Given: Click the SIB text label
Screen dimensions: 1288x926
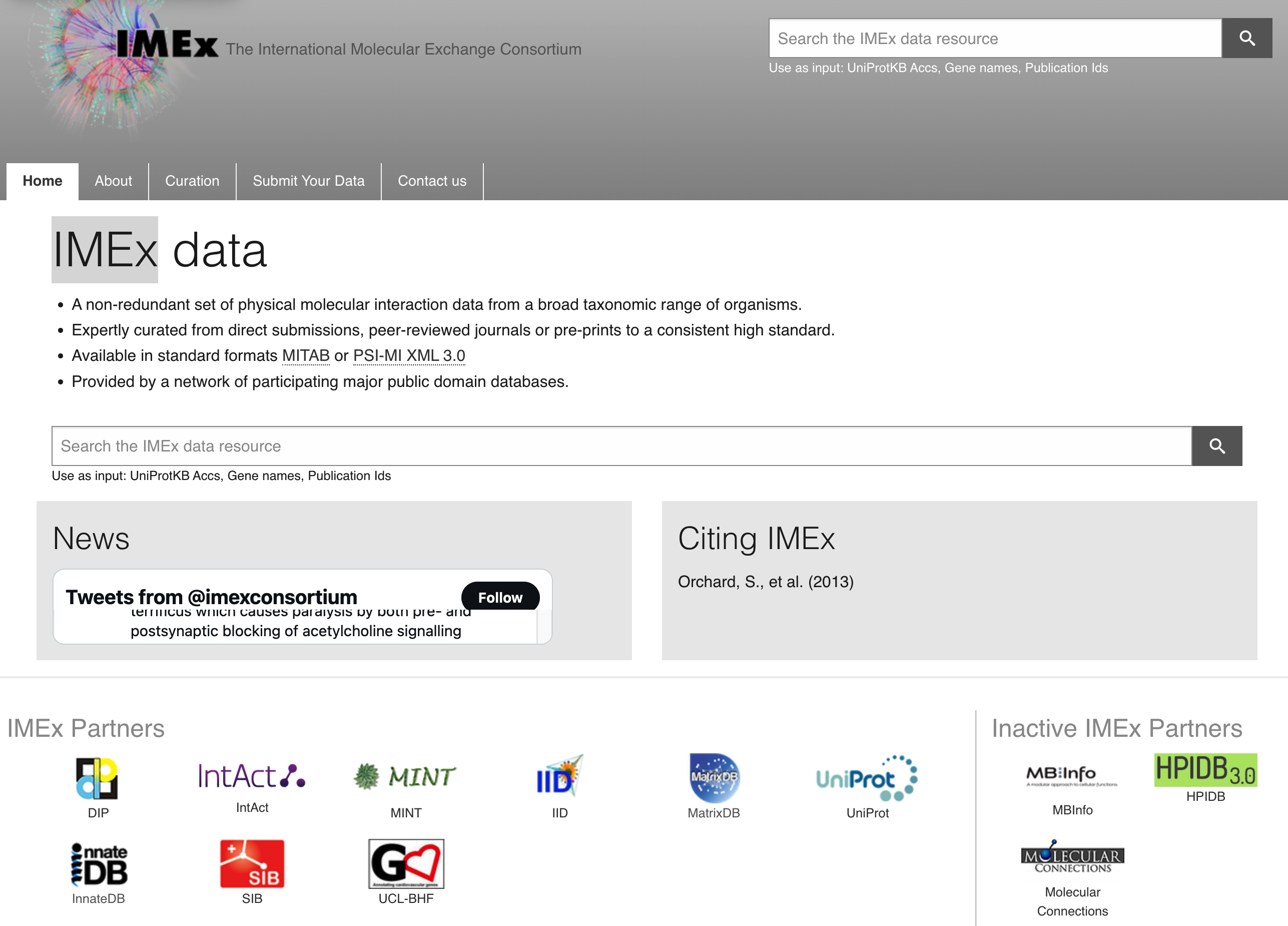Looking at the screenshot, I should (x=252, y=899).
